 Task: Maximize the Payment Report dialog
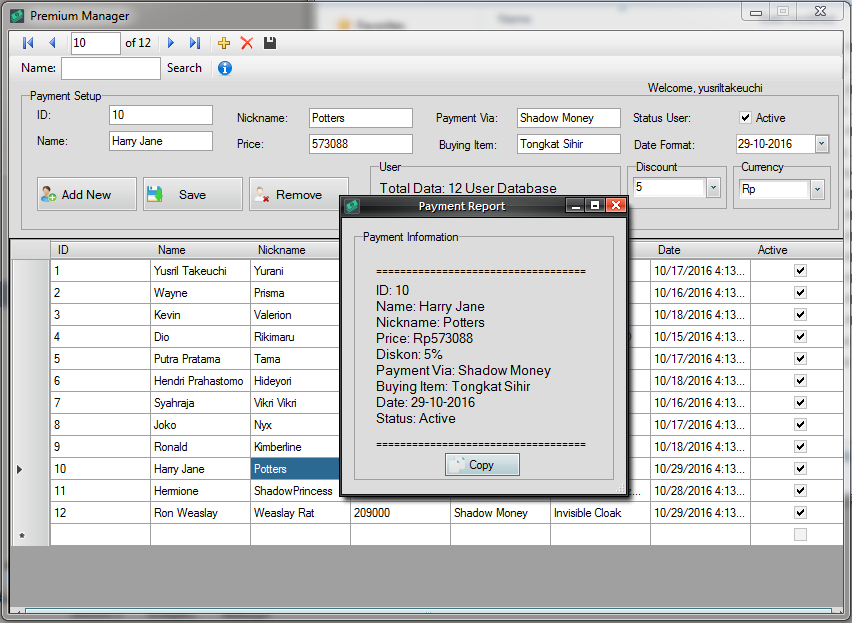[x=596, y=205]
